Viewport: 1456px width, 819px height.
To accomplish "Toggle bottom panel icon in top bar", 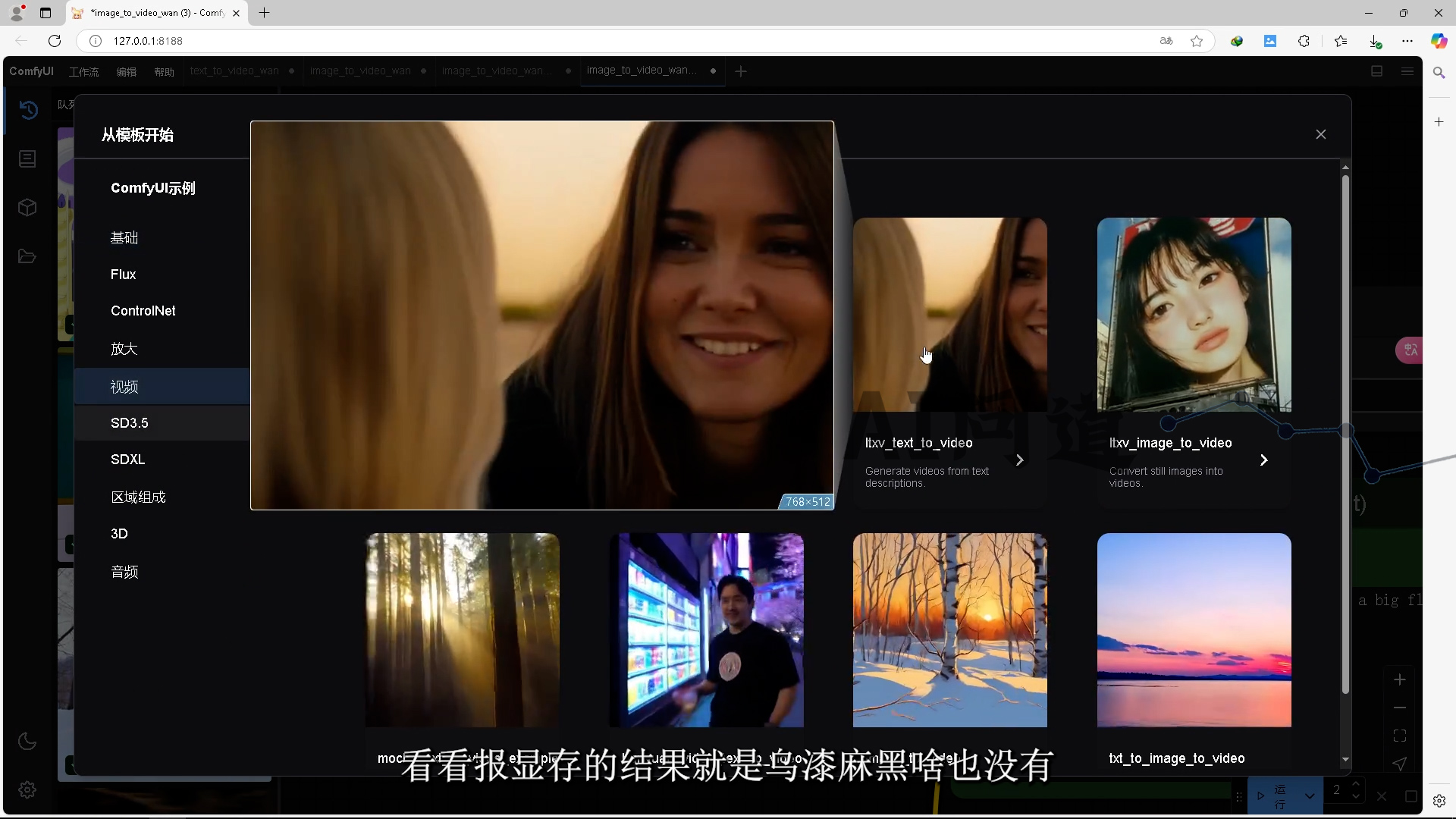I will pos(1377,71).
